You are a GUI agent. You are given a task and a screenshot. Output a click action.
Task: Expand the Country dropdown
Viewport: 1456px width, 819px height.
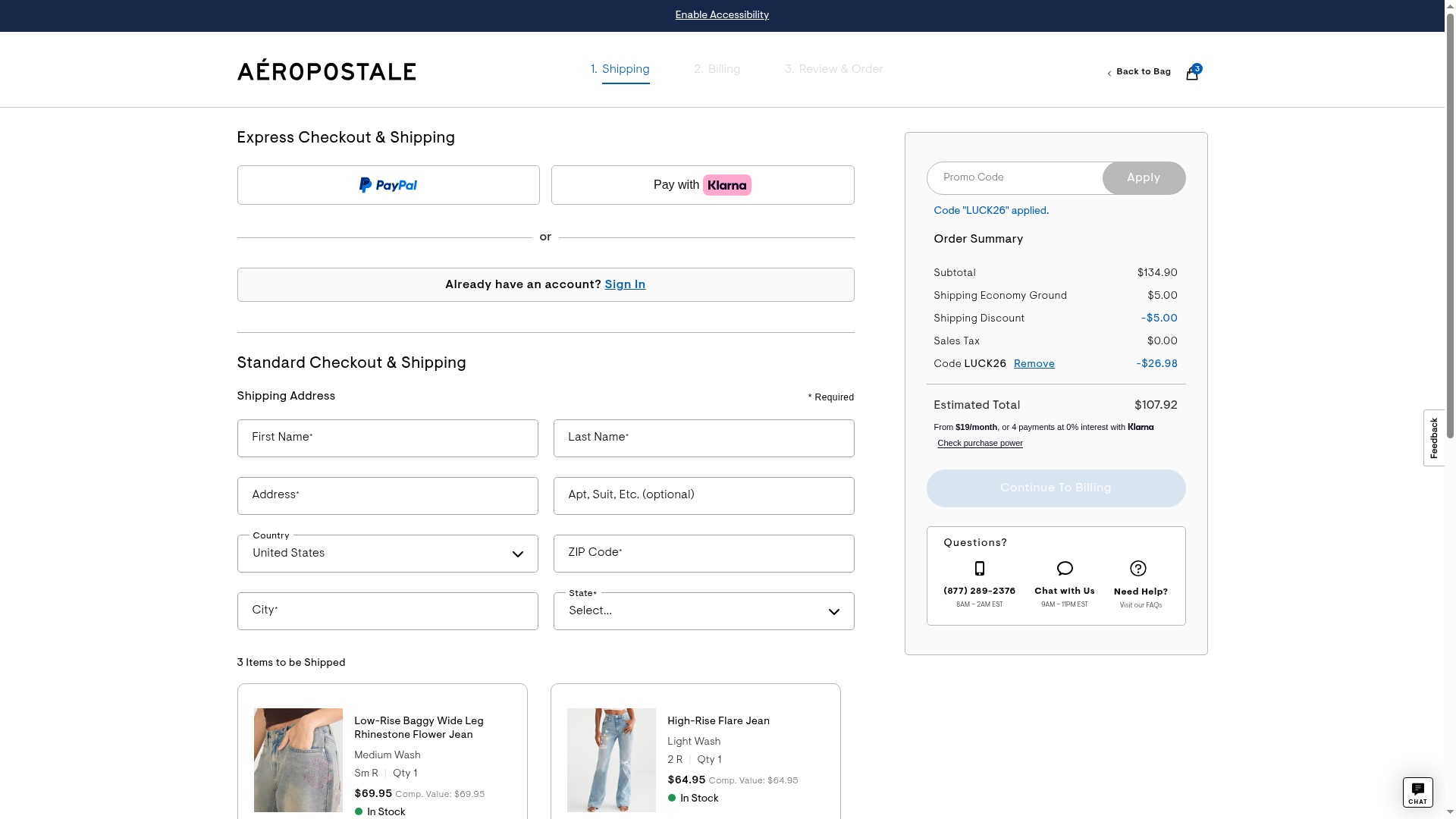(388, 554)
